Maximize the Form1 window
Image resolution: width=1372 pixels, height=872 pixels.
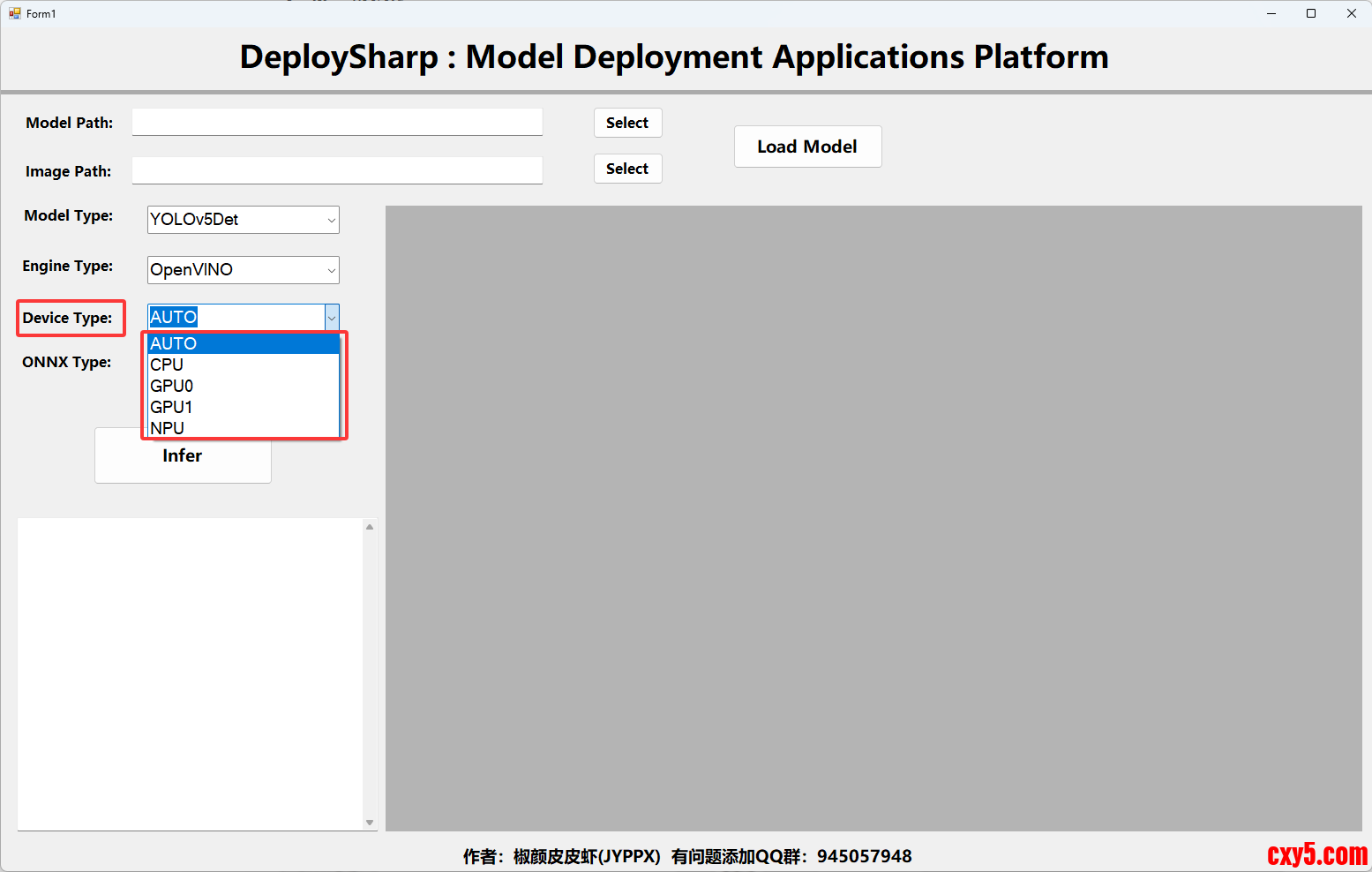point(1311,13)
